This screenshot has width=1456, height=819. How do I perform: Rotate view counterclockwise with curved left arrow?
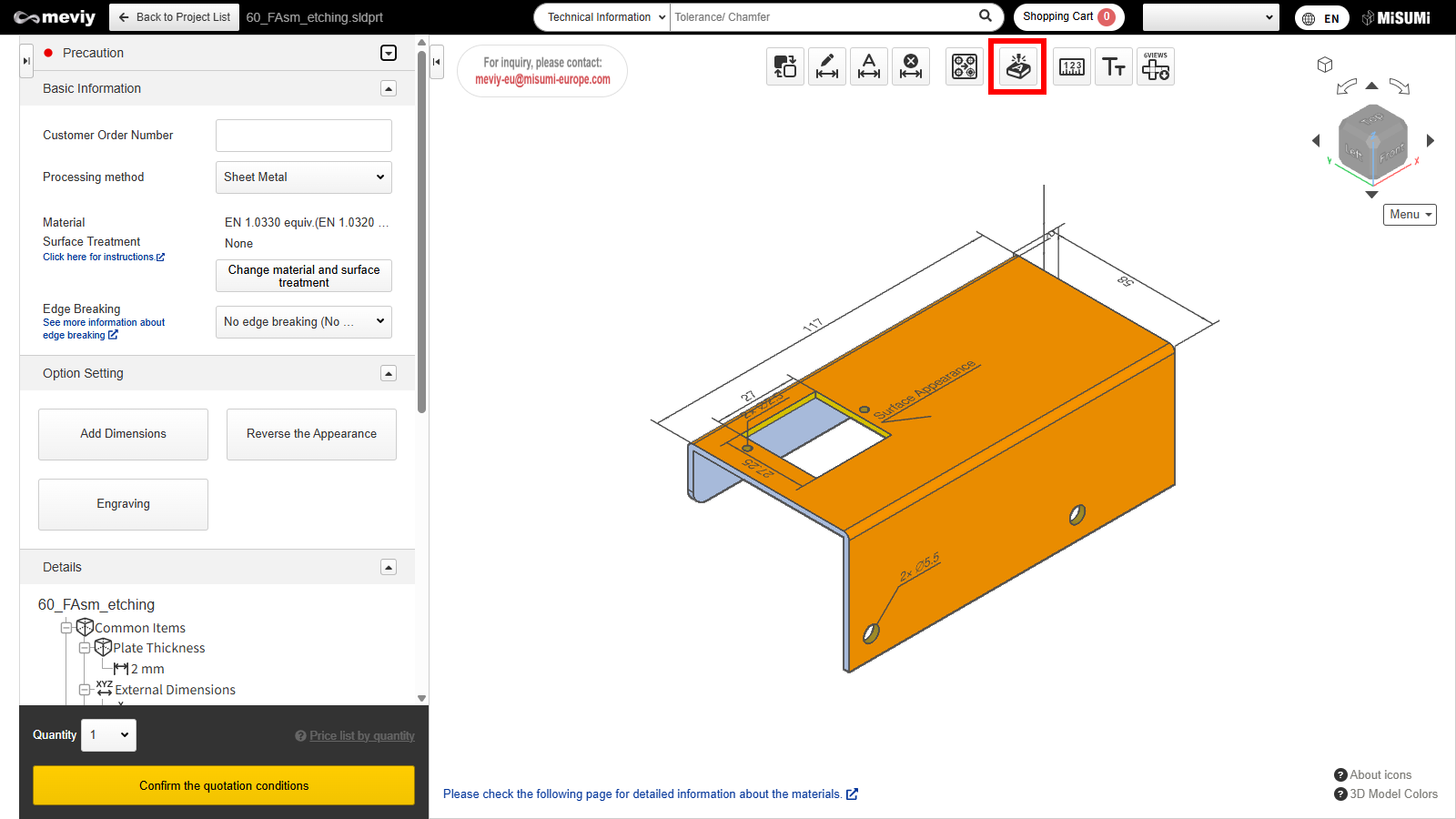click(x=1346, y=87)
